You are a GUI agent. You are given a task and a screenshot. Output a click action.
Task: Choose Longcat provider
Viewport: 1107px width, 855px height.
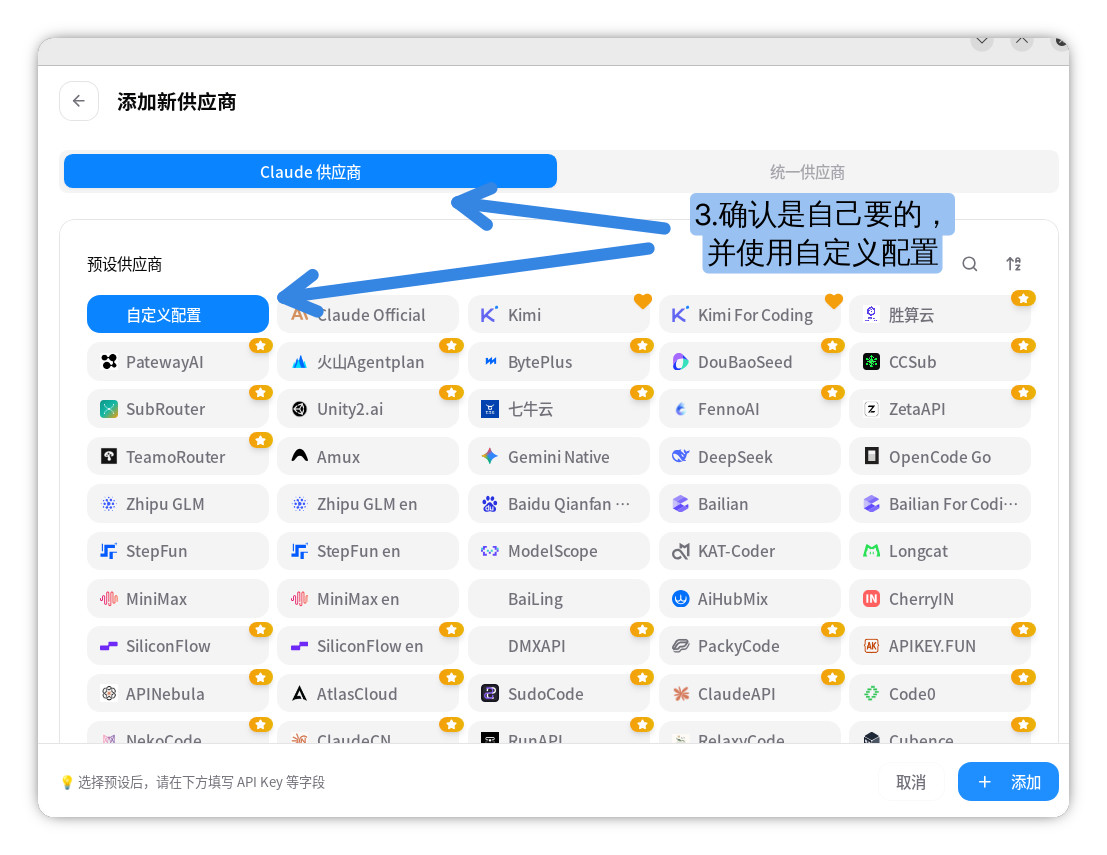(x=940, y=551)
